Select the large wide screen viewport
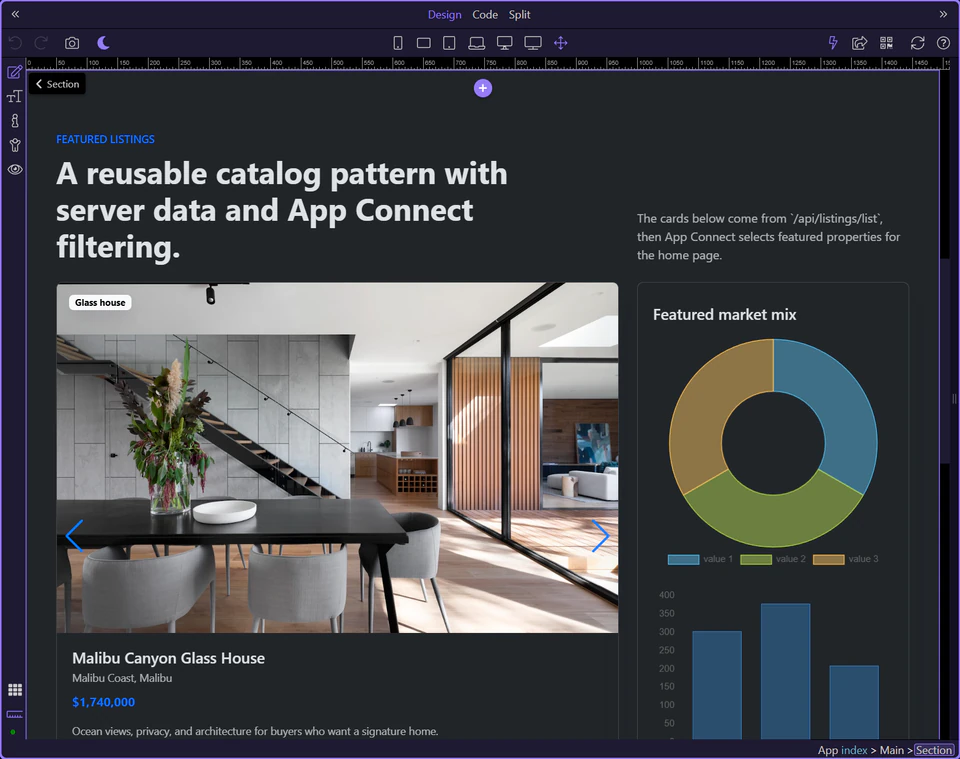This screenshot has height=759, width=960. tap(533, 43)
